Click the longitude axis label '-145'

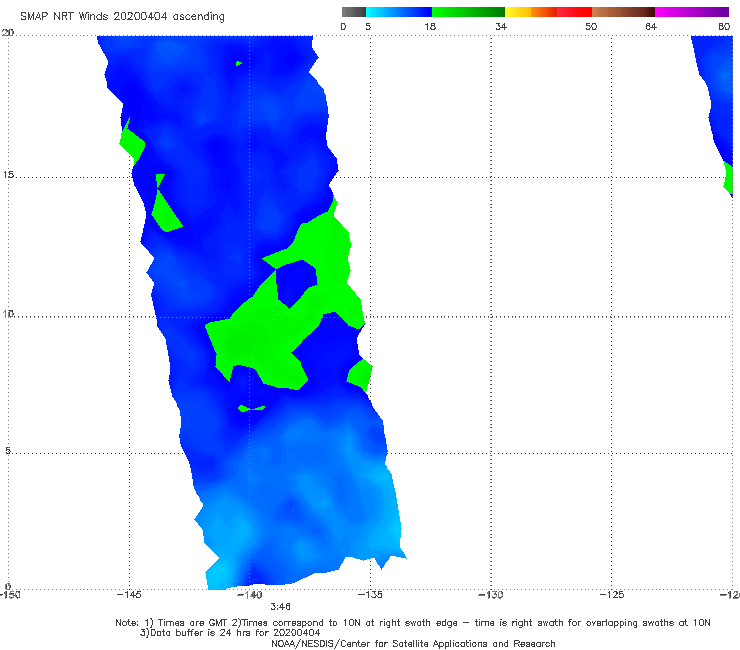click(x=129, y=595)
